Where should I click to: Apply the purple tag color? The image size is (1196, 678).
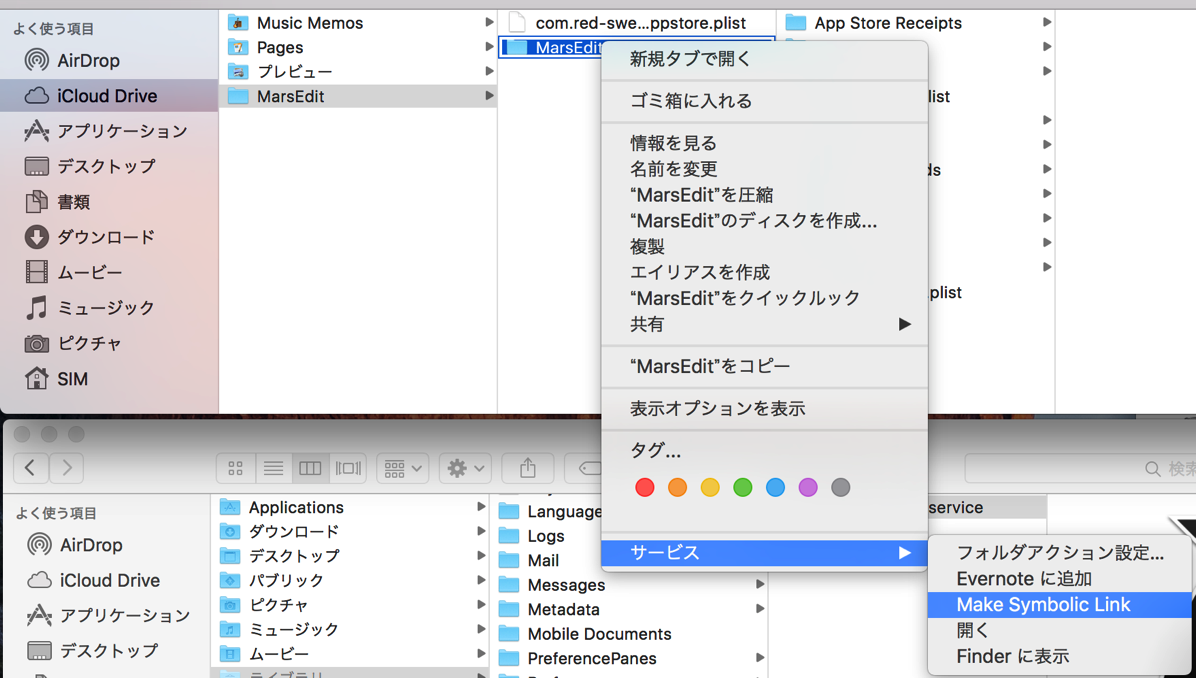(x=808, y=487)
